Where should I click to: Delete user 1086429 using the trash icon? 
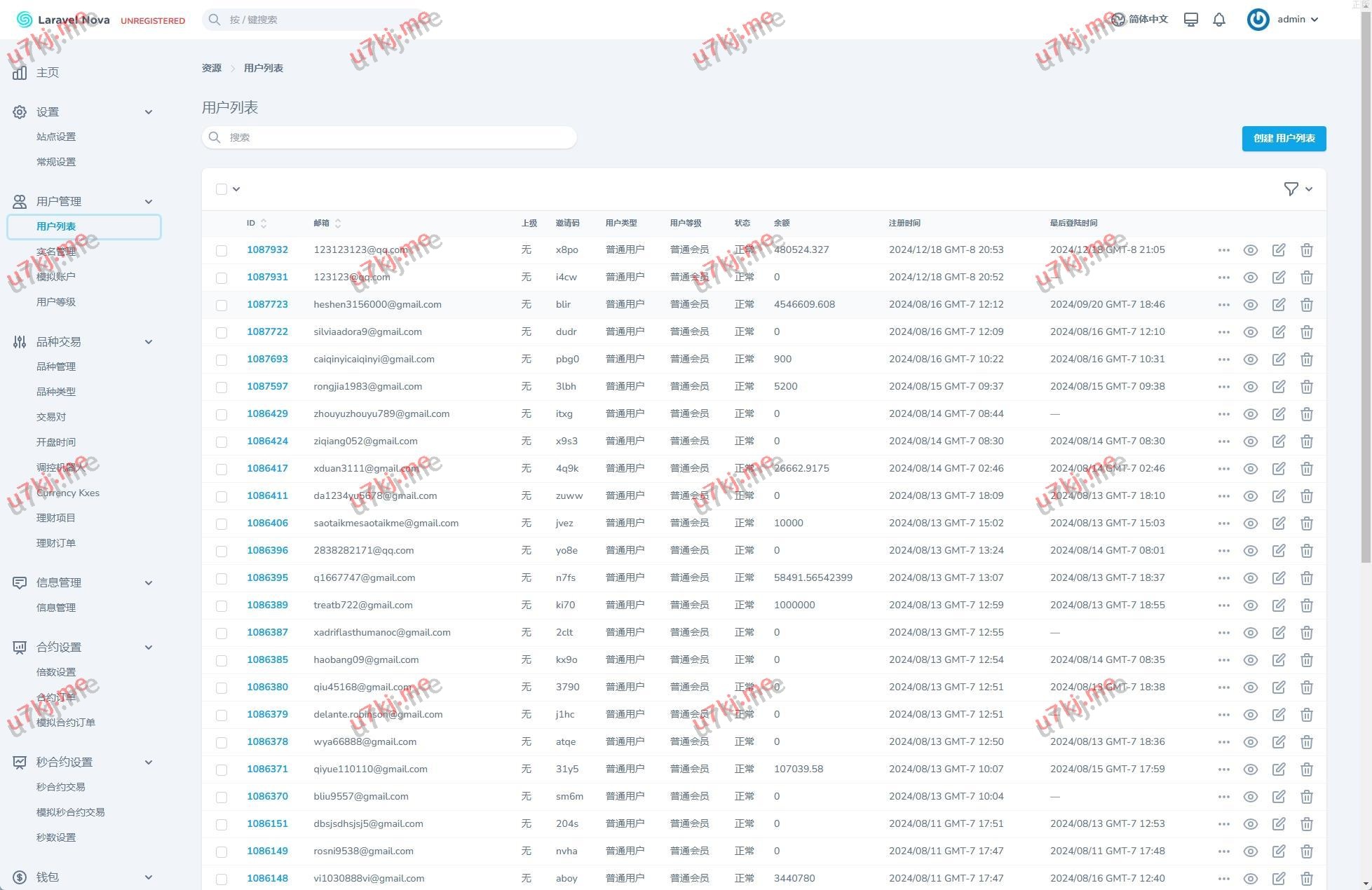pos(1306,414)
